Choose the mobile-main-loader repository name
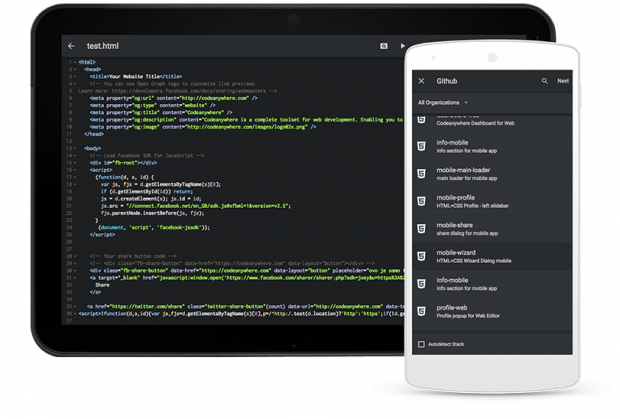620x419 pixels. tap(463, 170)
